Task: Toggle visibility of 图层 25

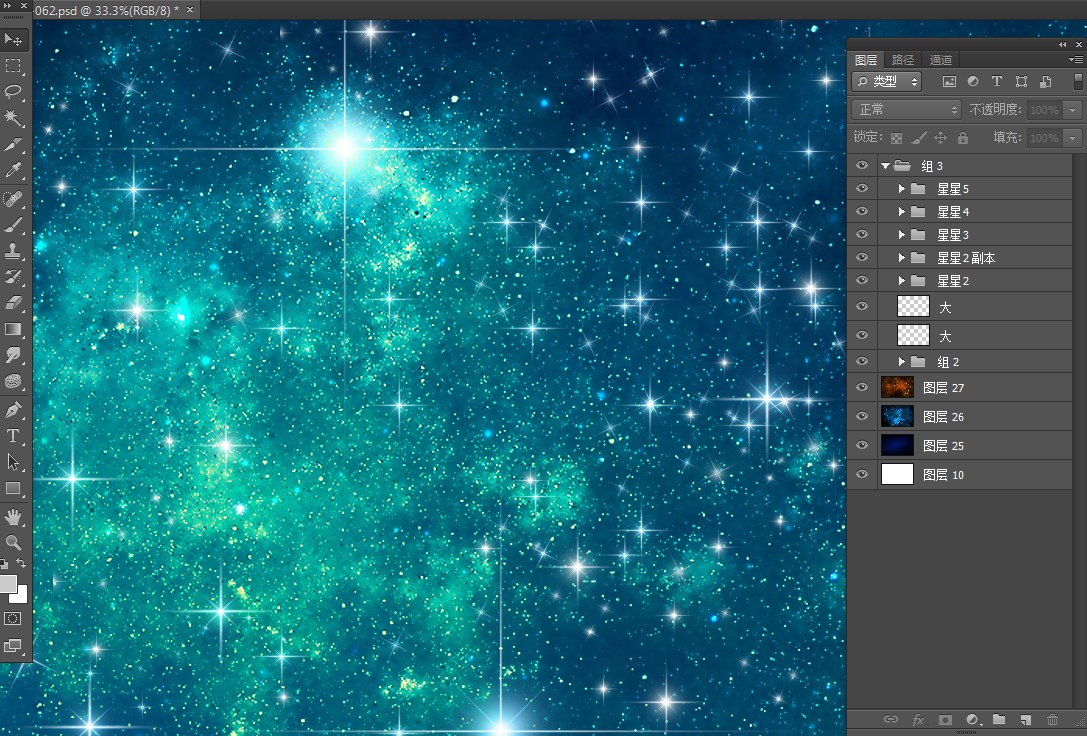Action: (x=862, y=446)
